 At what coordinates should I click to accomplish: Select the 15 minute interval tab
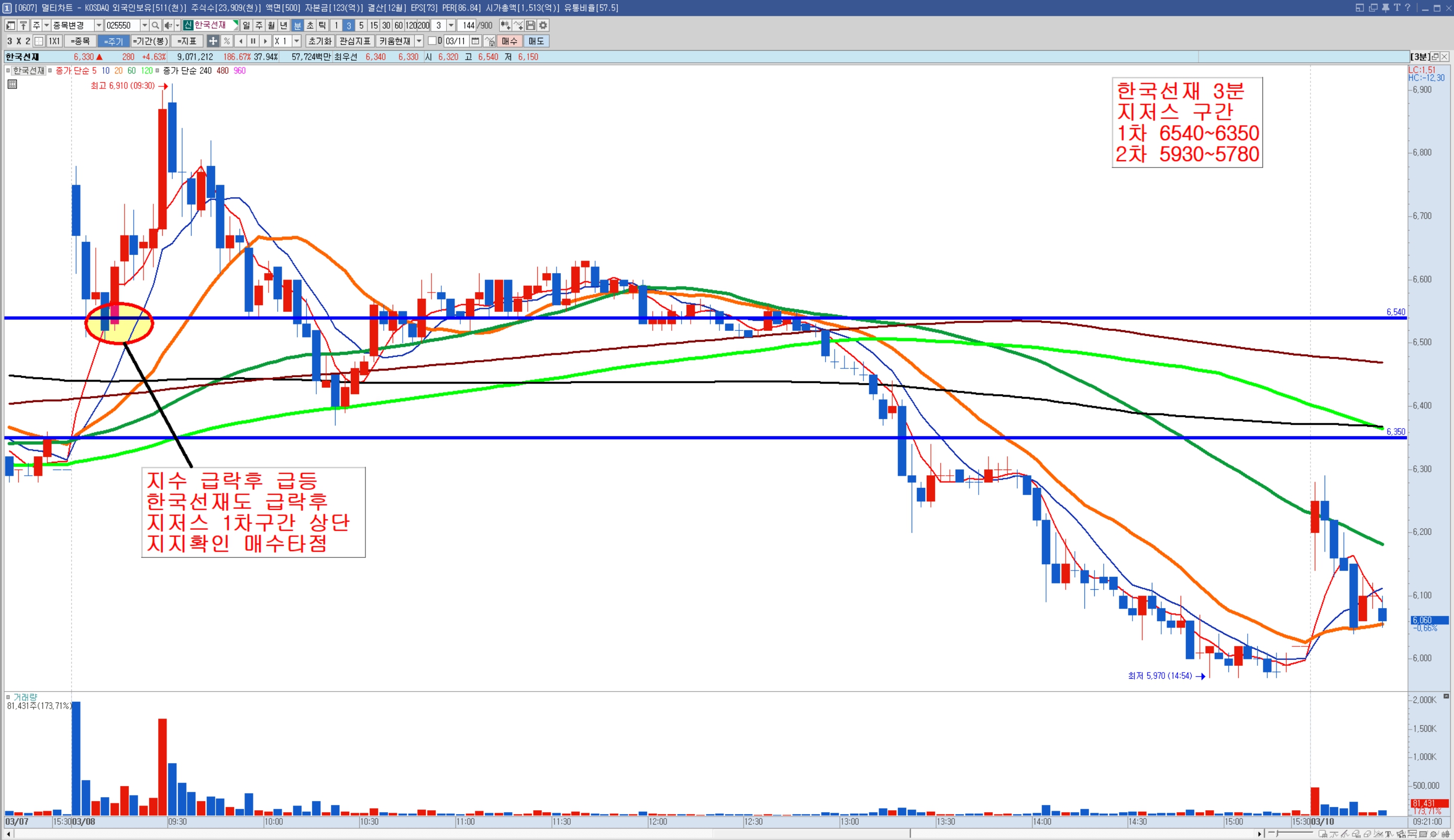[x=374, y=26]
